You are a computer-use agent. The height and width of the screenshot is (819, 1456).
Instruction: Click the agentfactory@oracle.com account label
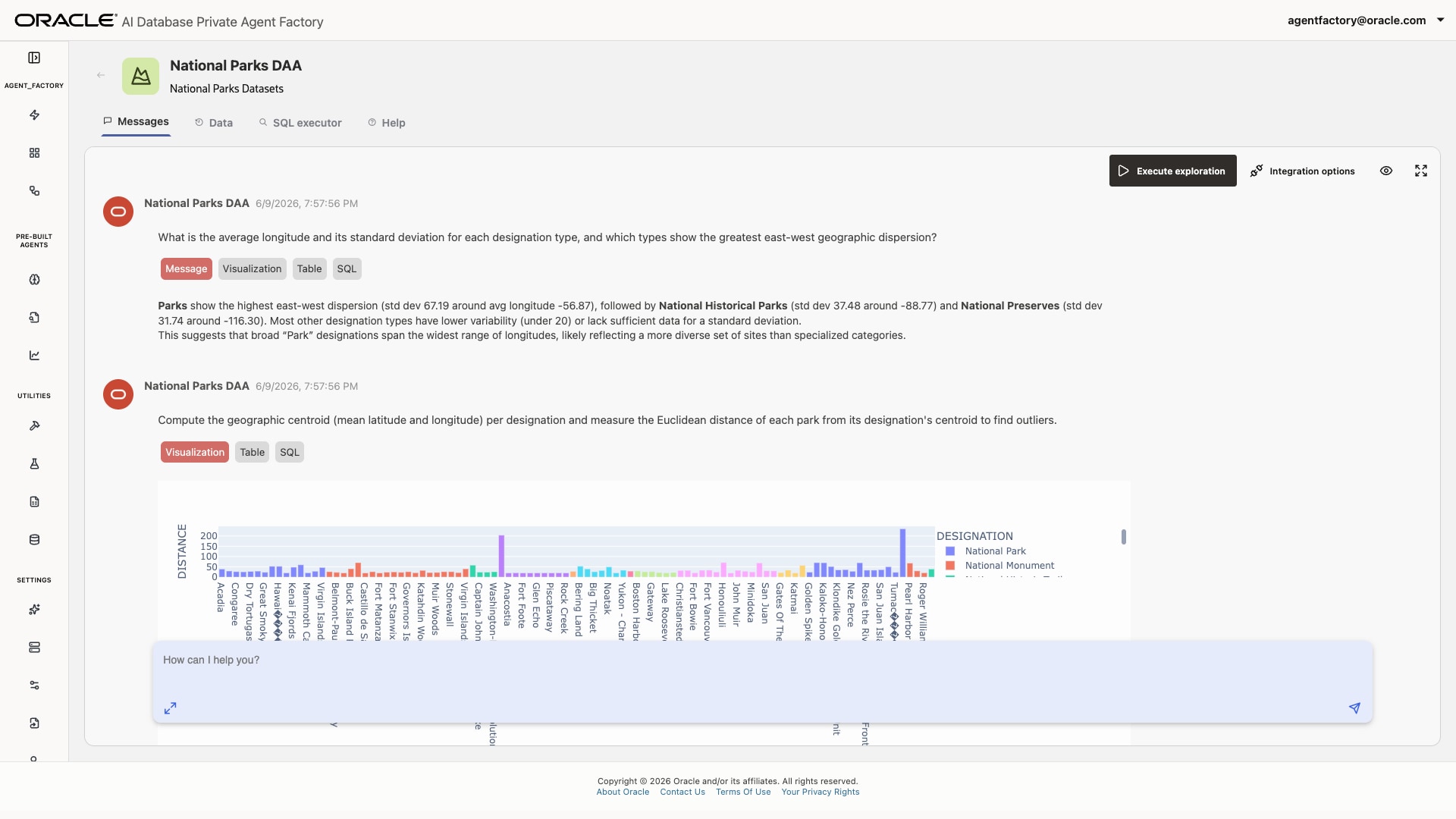pyautogui.click(x=1356, y=20)
